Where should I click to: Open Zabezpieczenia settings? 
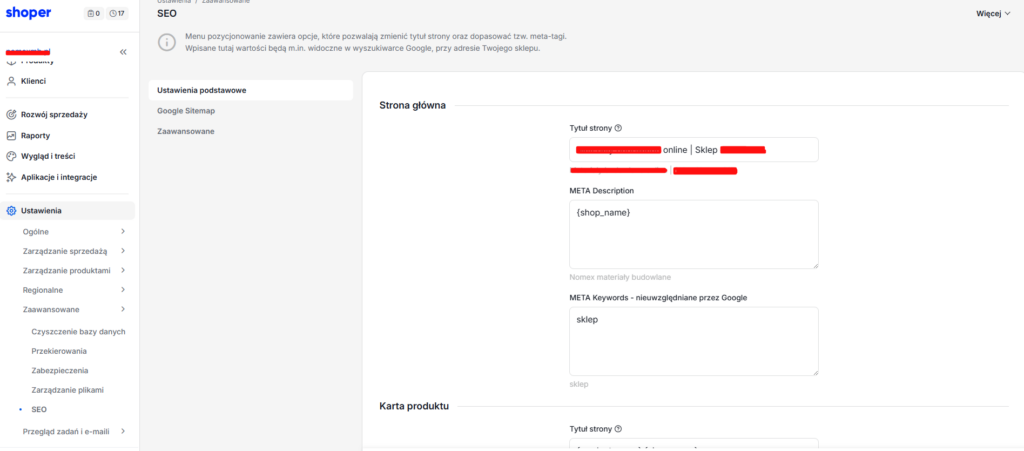click(x=60, y=371)
